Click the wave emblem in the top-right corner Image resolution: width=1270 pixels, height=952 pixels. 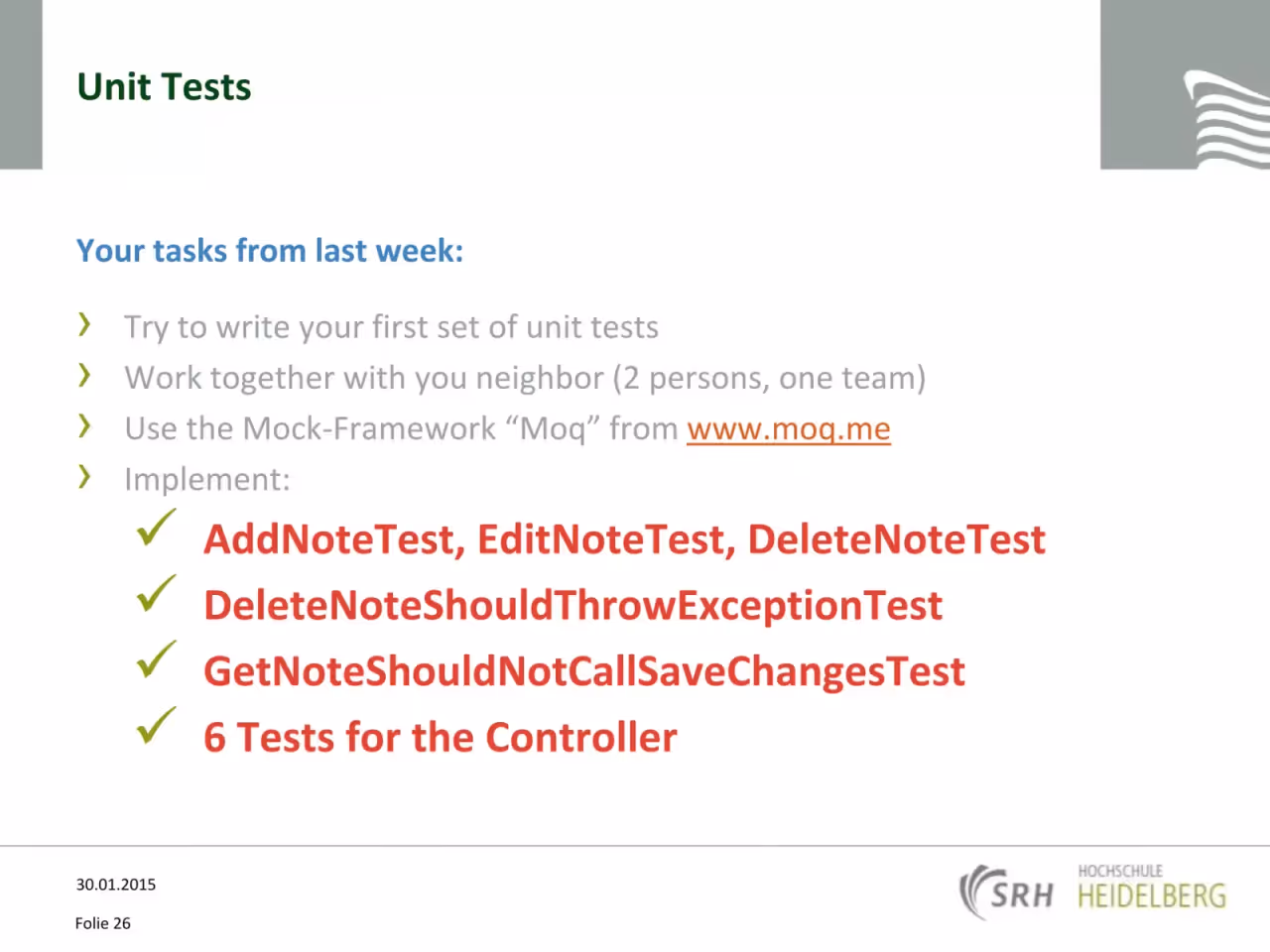pyautogui.click(x=1226, y=119)
